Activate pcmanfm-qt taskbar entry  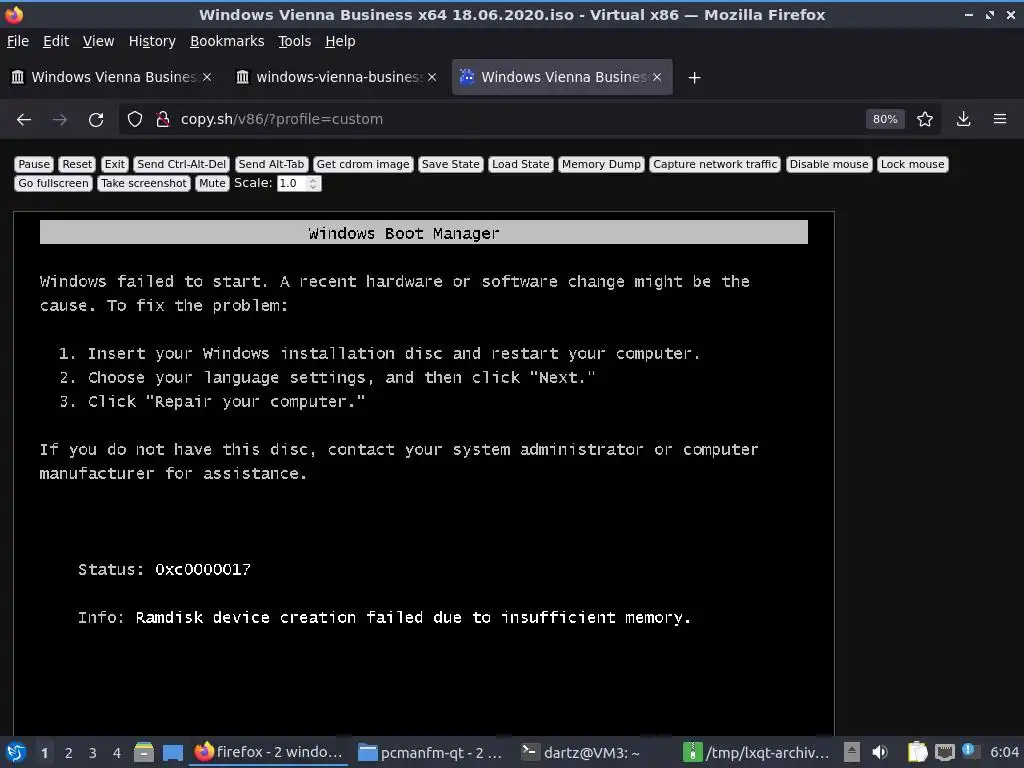[x=431, y=752]
